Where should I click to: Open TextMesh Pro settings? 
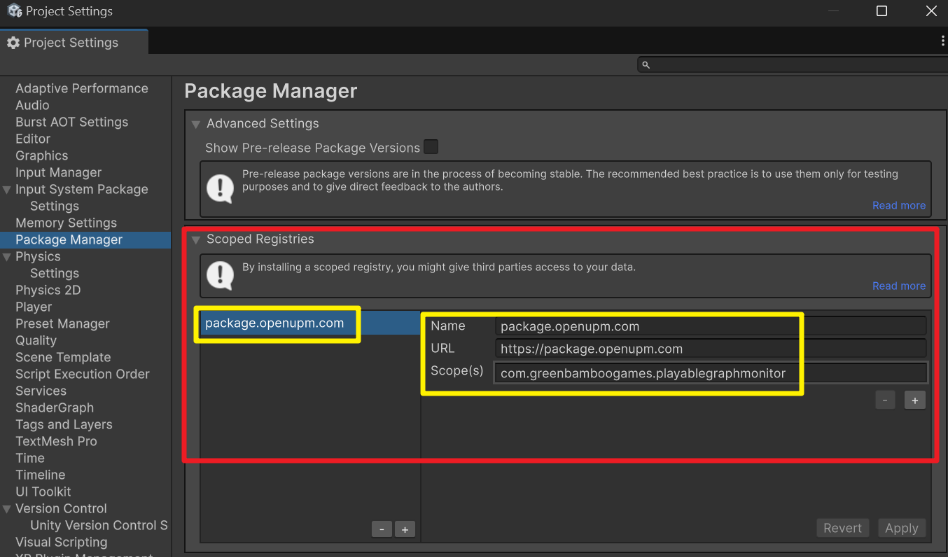click(x=56, y=441)
